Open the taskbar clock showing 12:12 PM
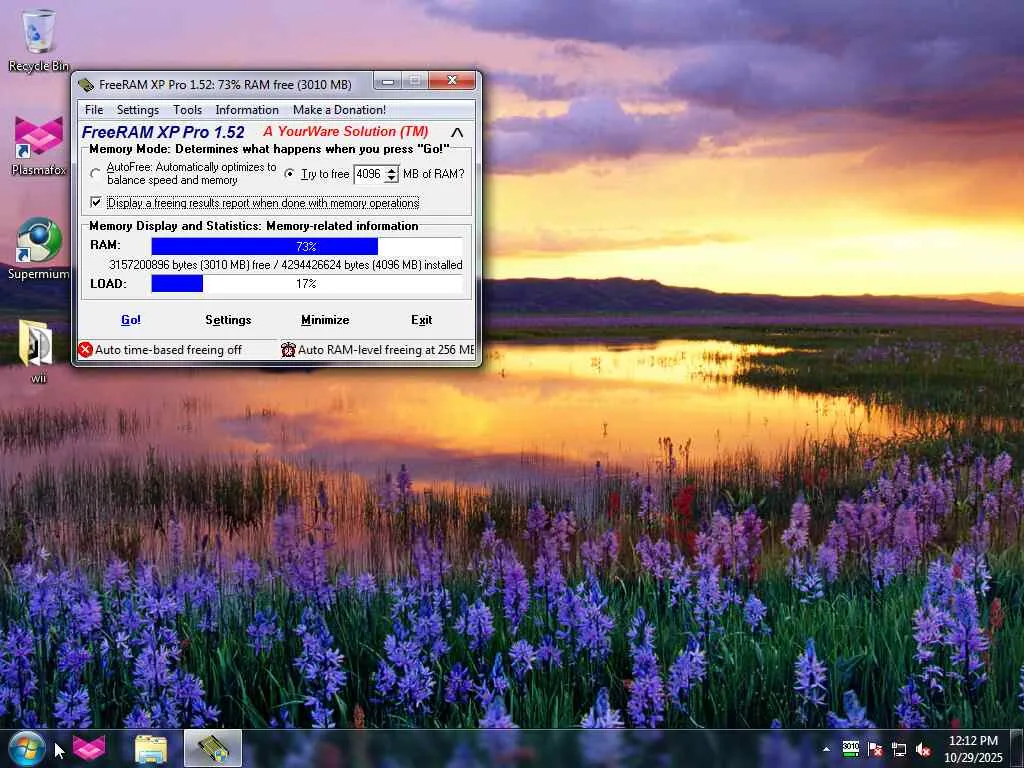This screenshot has height=768, width=1024. (x=973, y=749)
